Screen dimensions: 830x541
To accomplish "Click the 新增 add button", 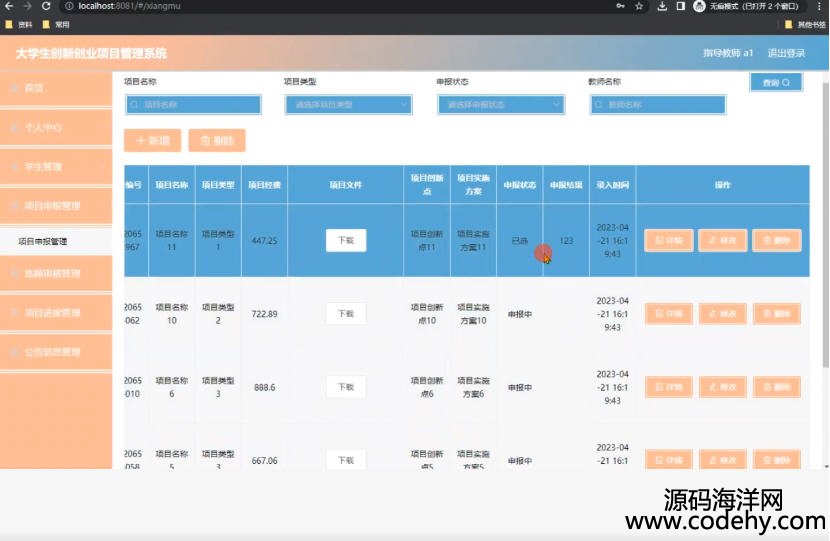I will (x=152, y=141).
